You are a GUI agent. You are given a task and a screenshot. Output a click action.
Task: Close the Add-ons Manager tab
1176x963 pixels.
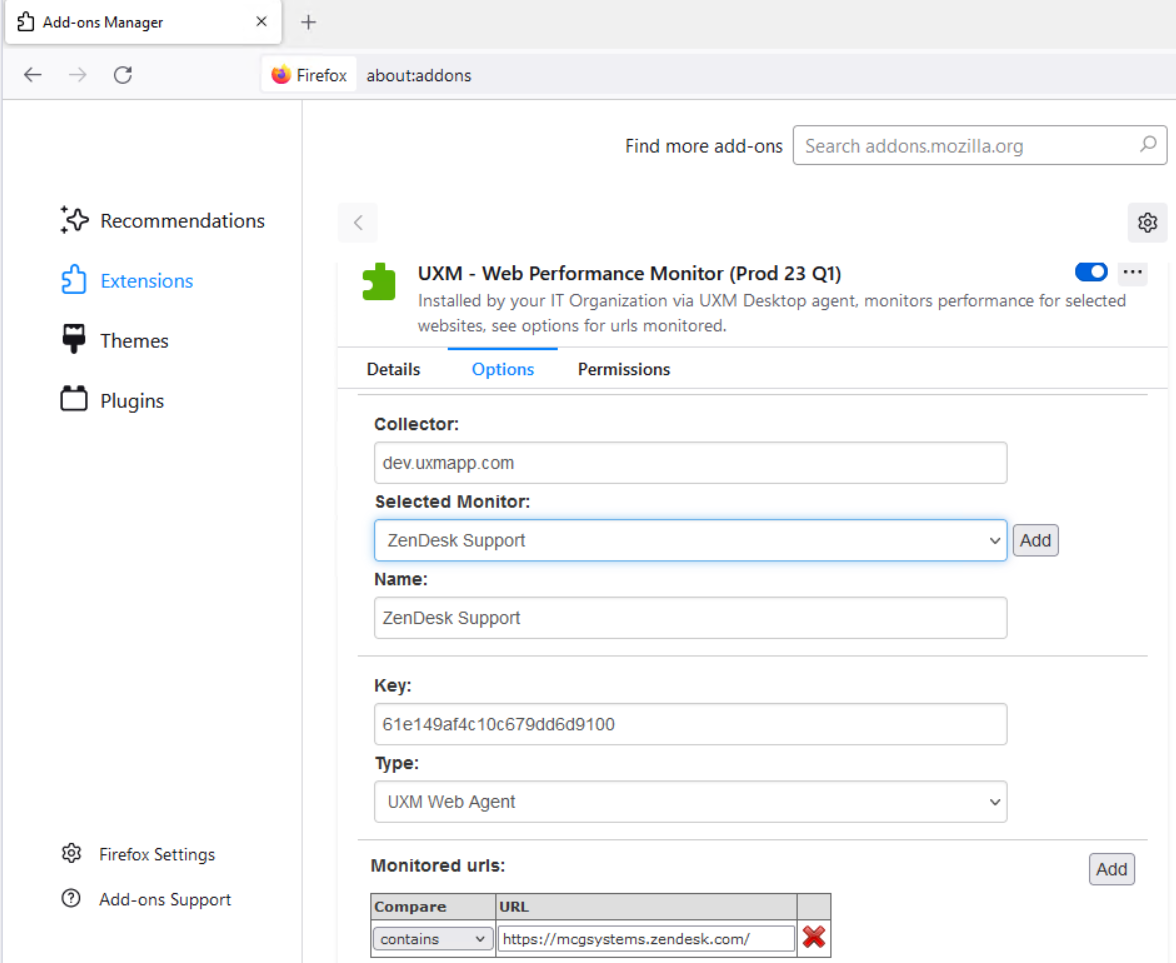261,22
